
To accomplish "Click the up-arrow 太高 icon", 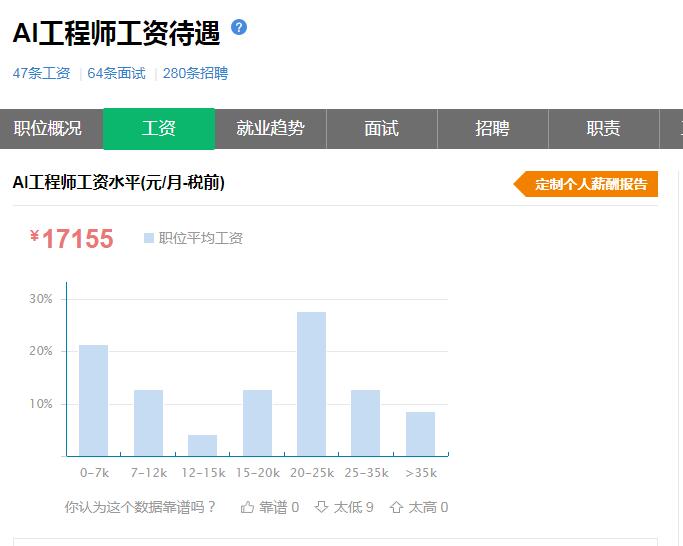I will click(396, 507).
